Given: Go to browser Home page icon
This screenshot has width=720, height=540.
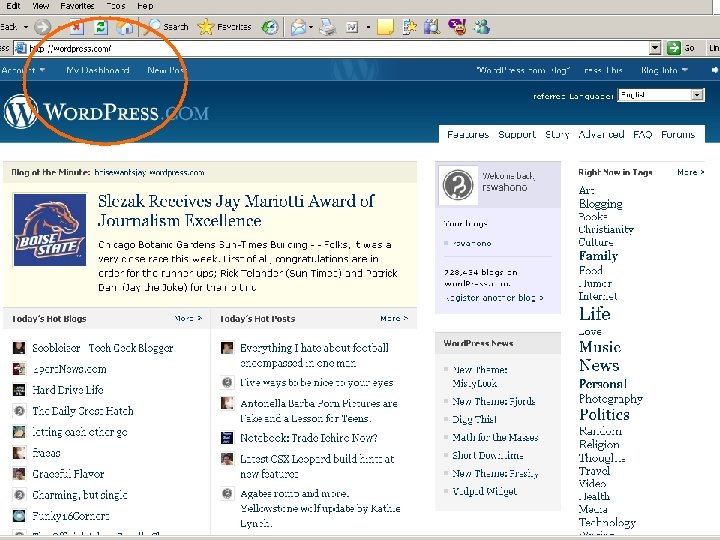Looking at the screenshot, I should (124, 27).
